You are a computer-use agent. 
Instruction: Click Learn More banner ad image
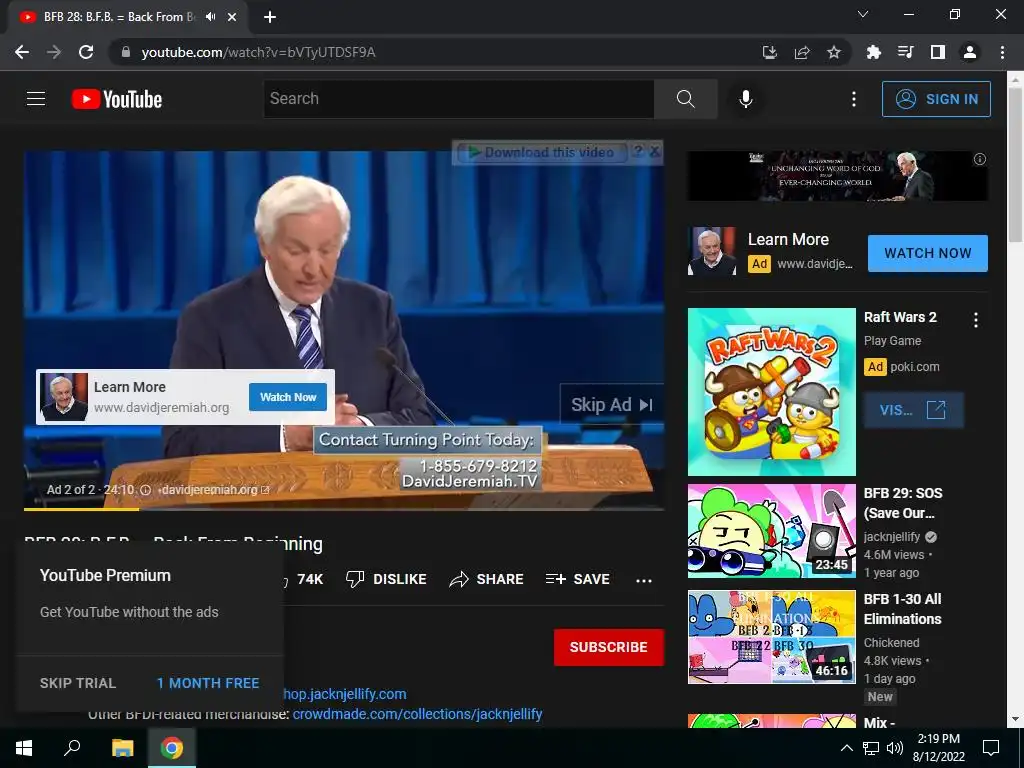coord(837,176)
